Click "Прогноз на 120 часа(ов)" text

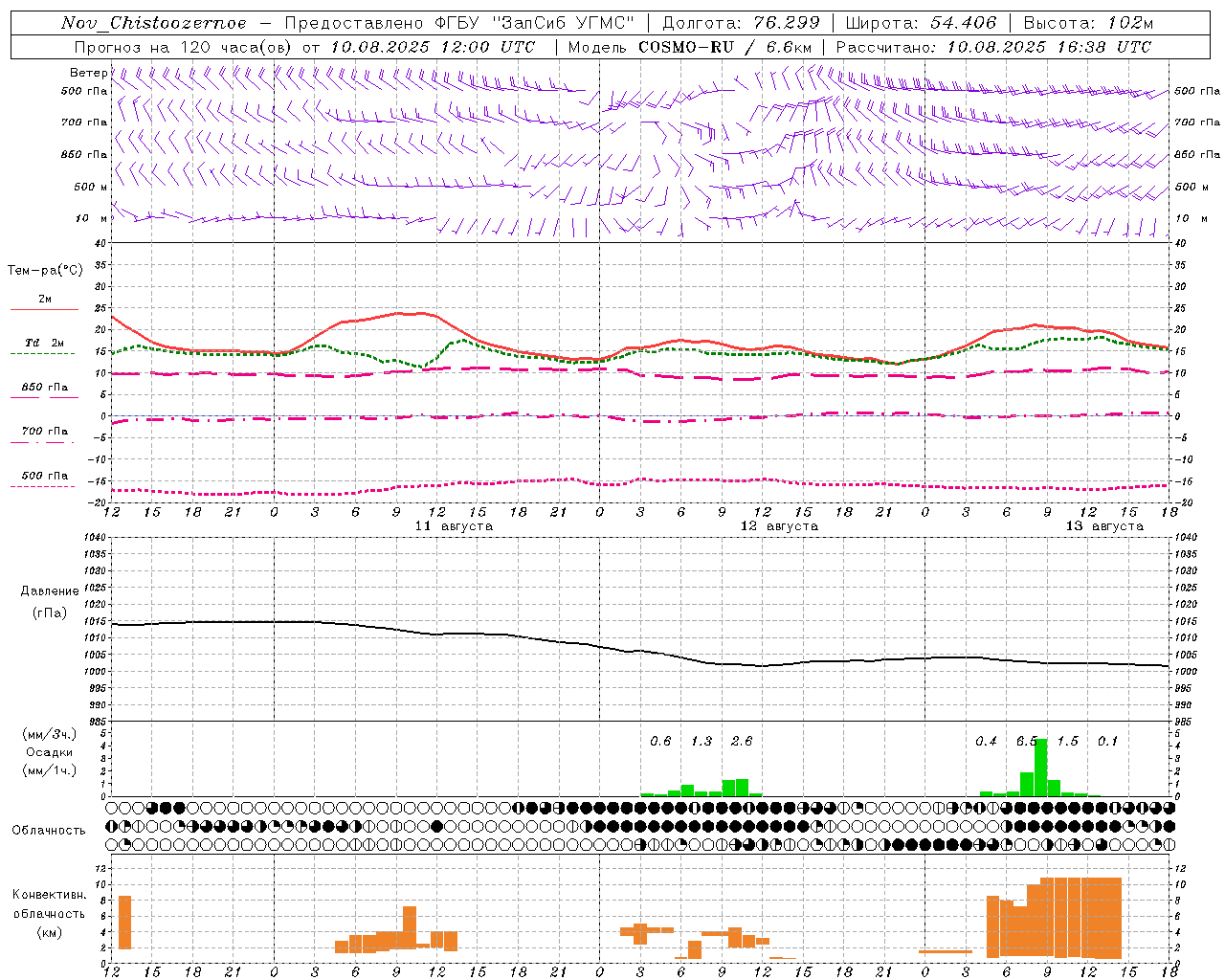coord(184,47)
